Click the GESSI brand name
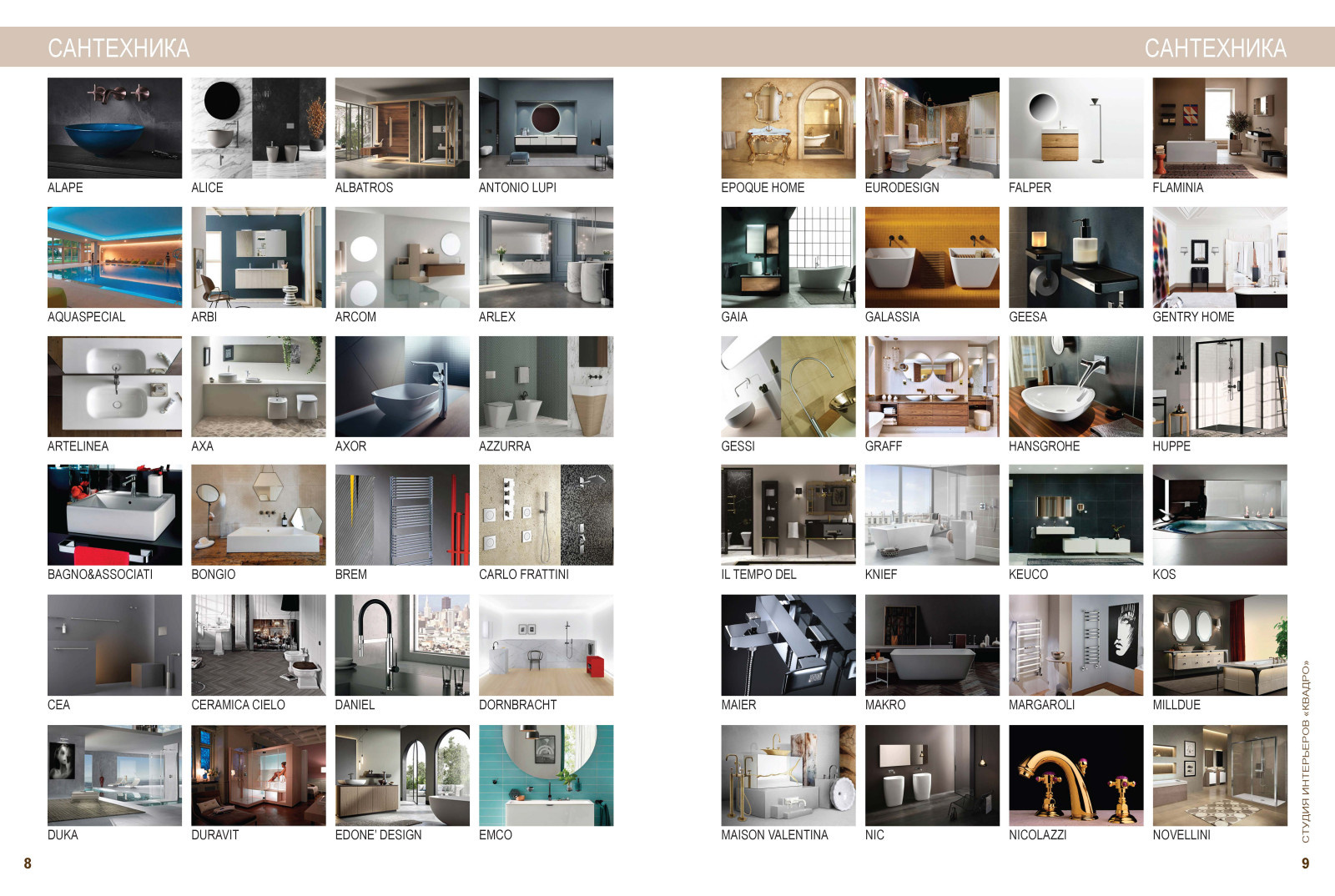The height and width of the screenshot is (896, 1335). coord(738,446)
